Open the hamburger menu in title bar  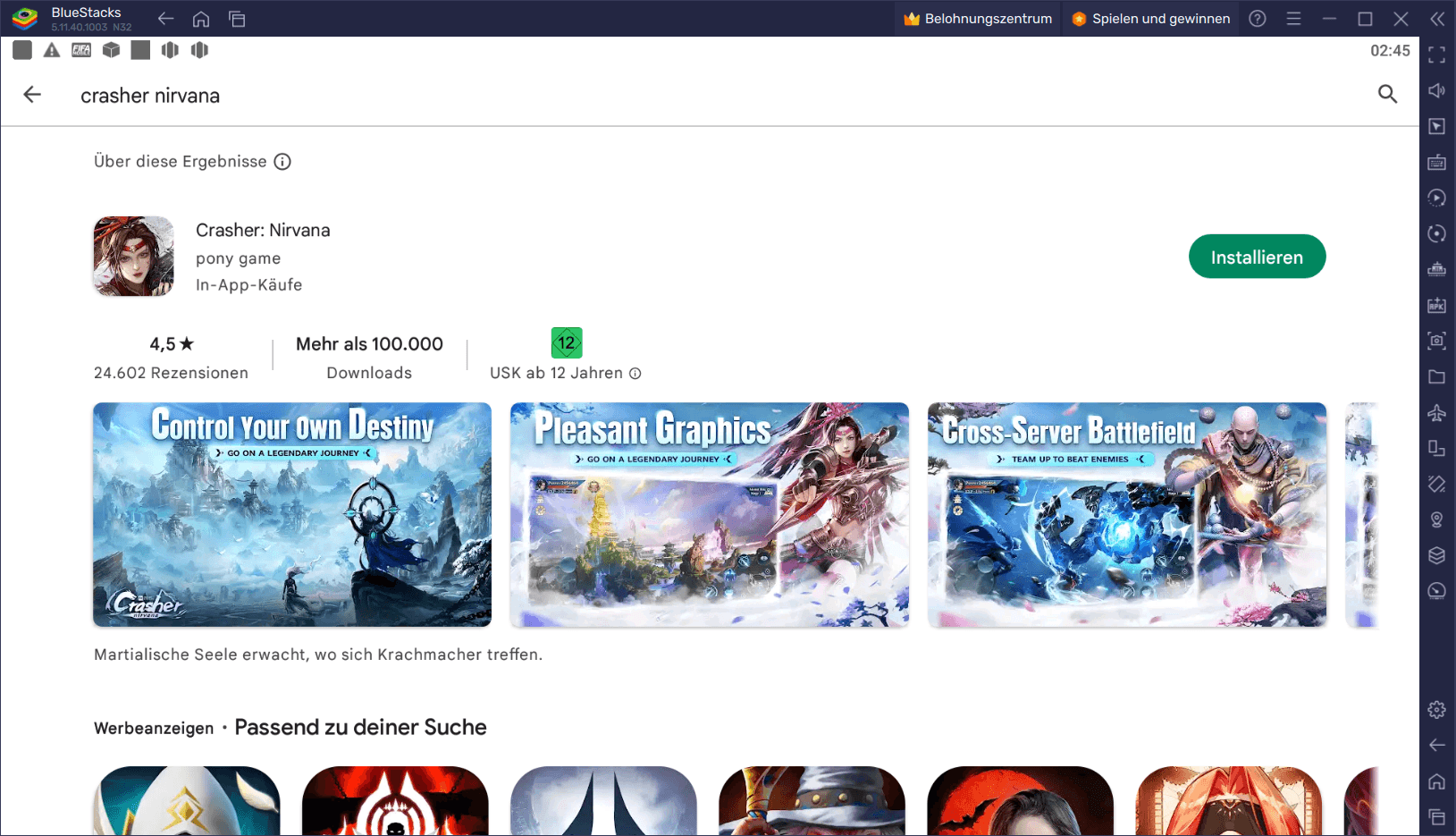tap(1293, 19)
